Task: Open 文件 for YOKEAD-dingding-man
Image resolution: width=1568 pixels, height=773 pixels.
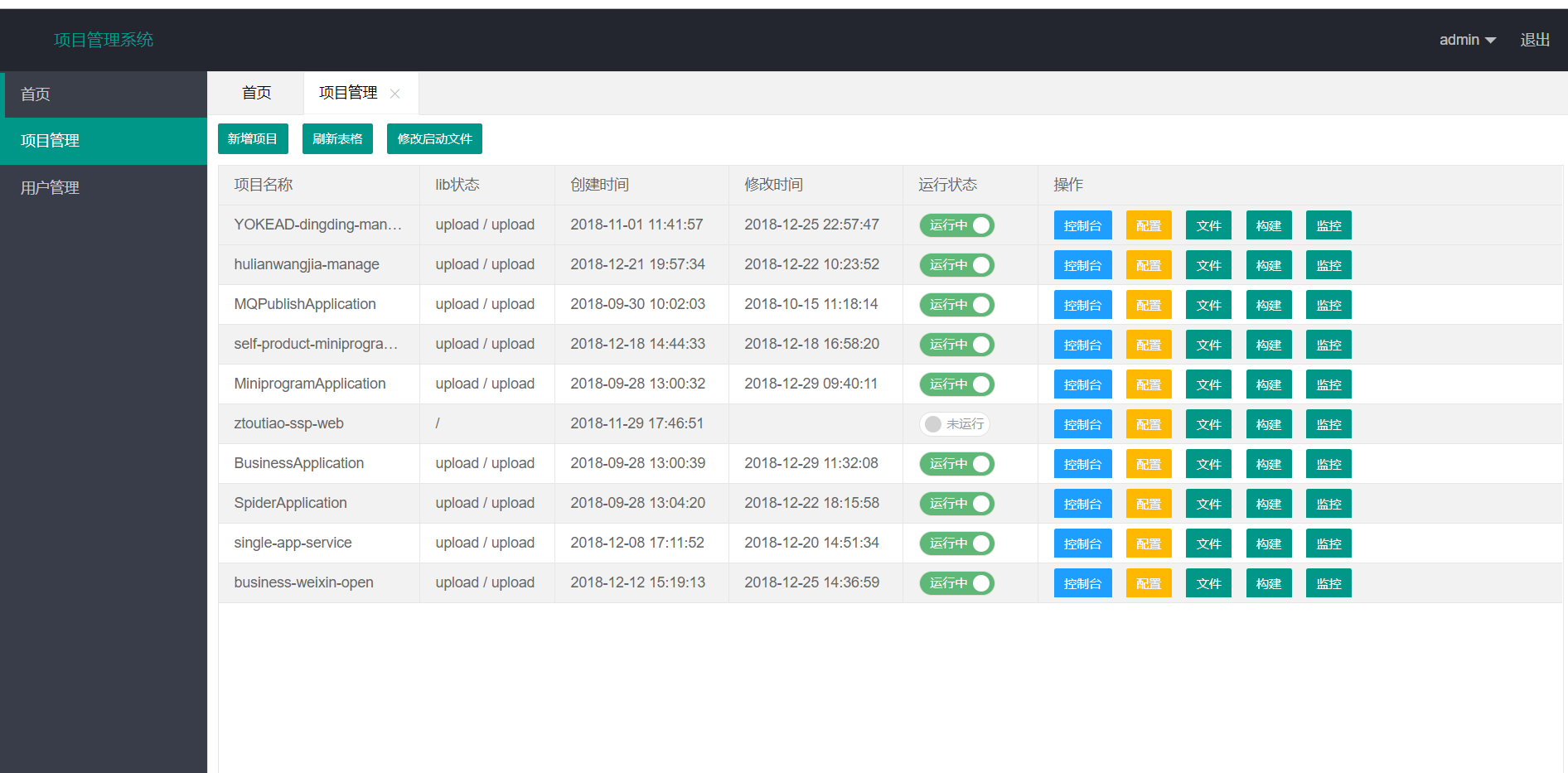Action: click(1208, 225)
